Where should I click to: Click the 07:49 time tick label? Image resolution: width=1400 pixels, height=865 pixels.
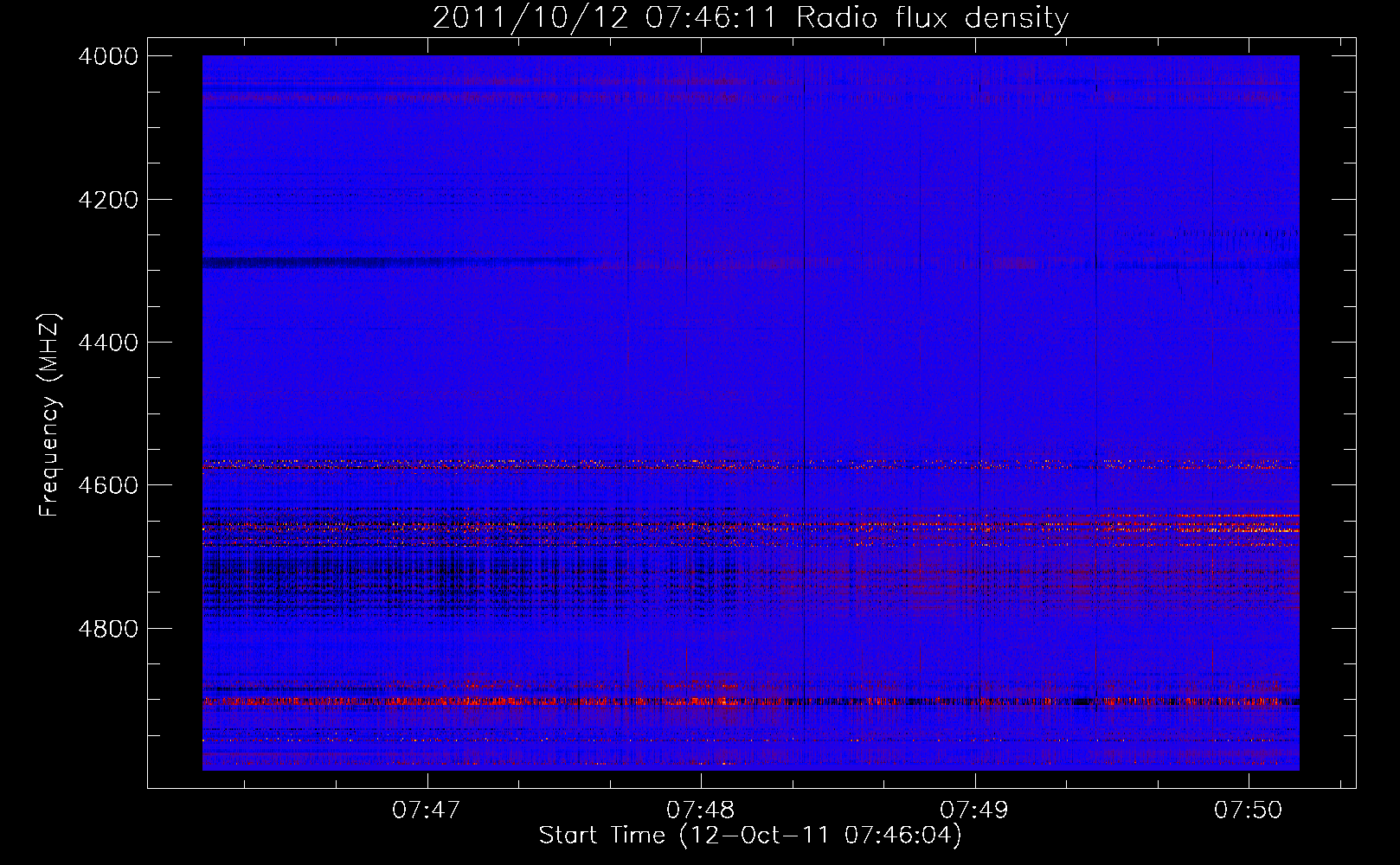click(x=974, y=811)
